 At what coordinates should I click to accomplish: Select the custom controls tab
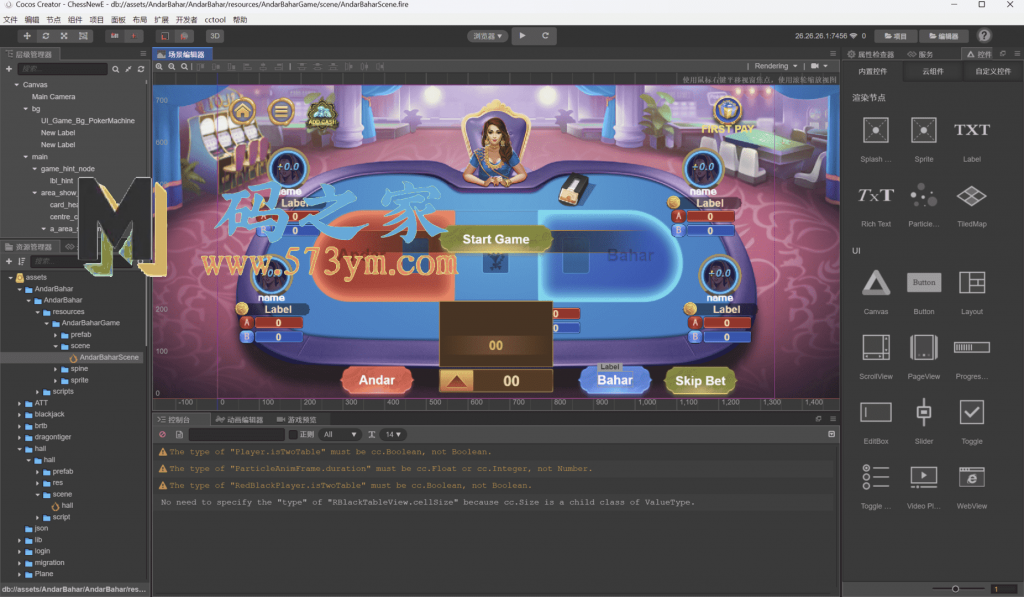(x=993, y=71)
